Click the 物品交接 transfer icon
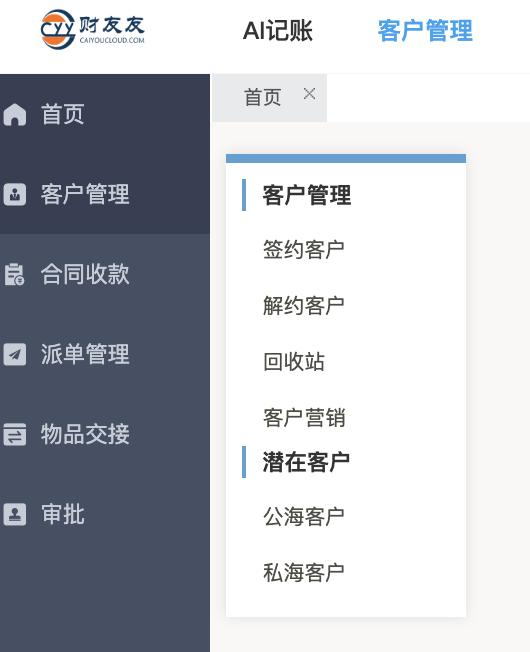The image size is (530, 652). (x=15, y=434)
